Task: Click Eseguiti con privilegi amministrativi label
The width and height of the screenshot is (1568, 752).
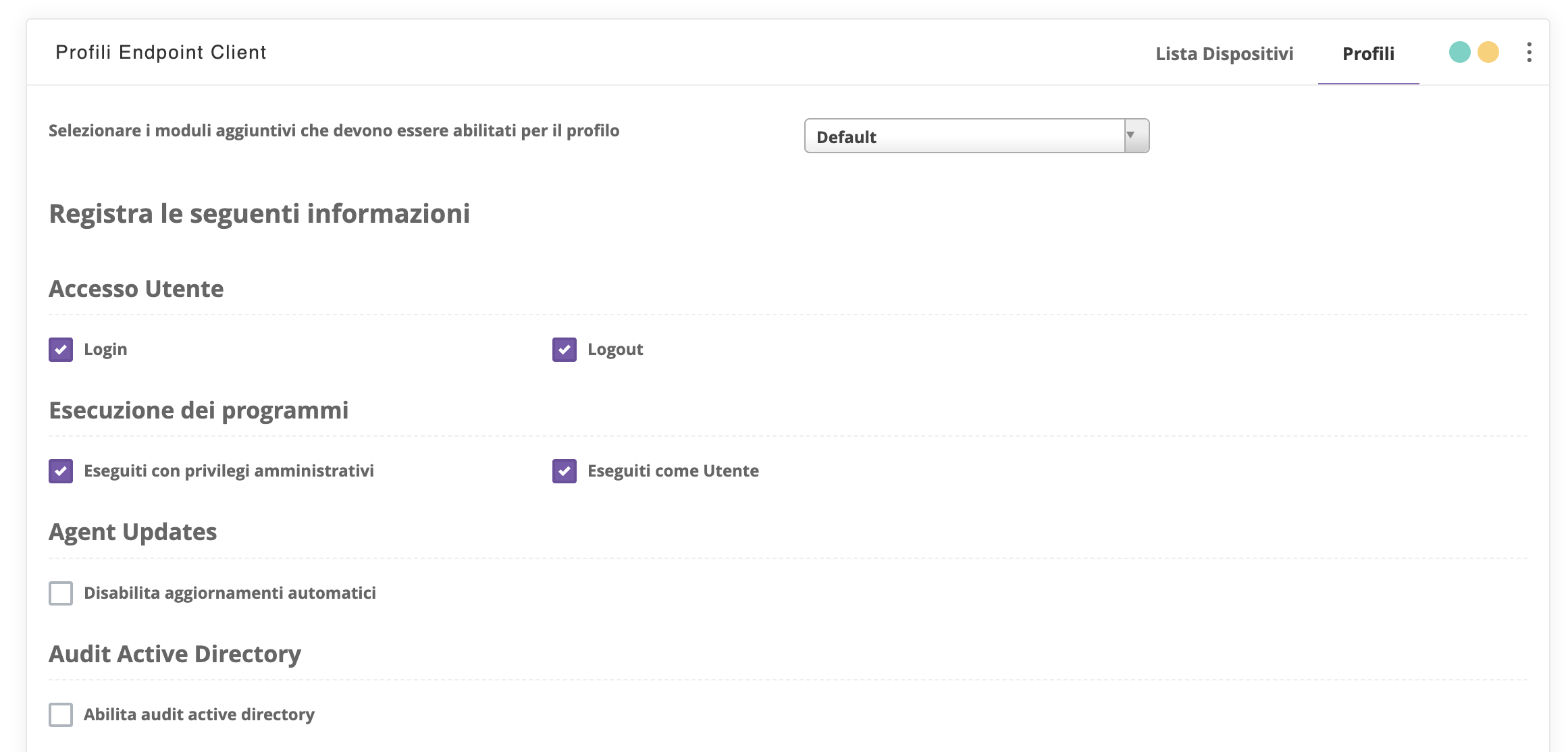Action: coord(228,471)
